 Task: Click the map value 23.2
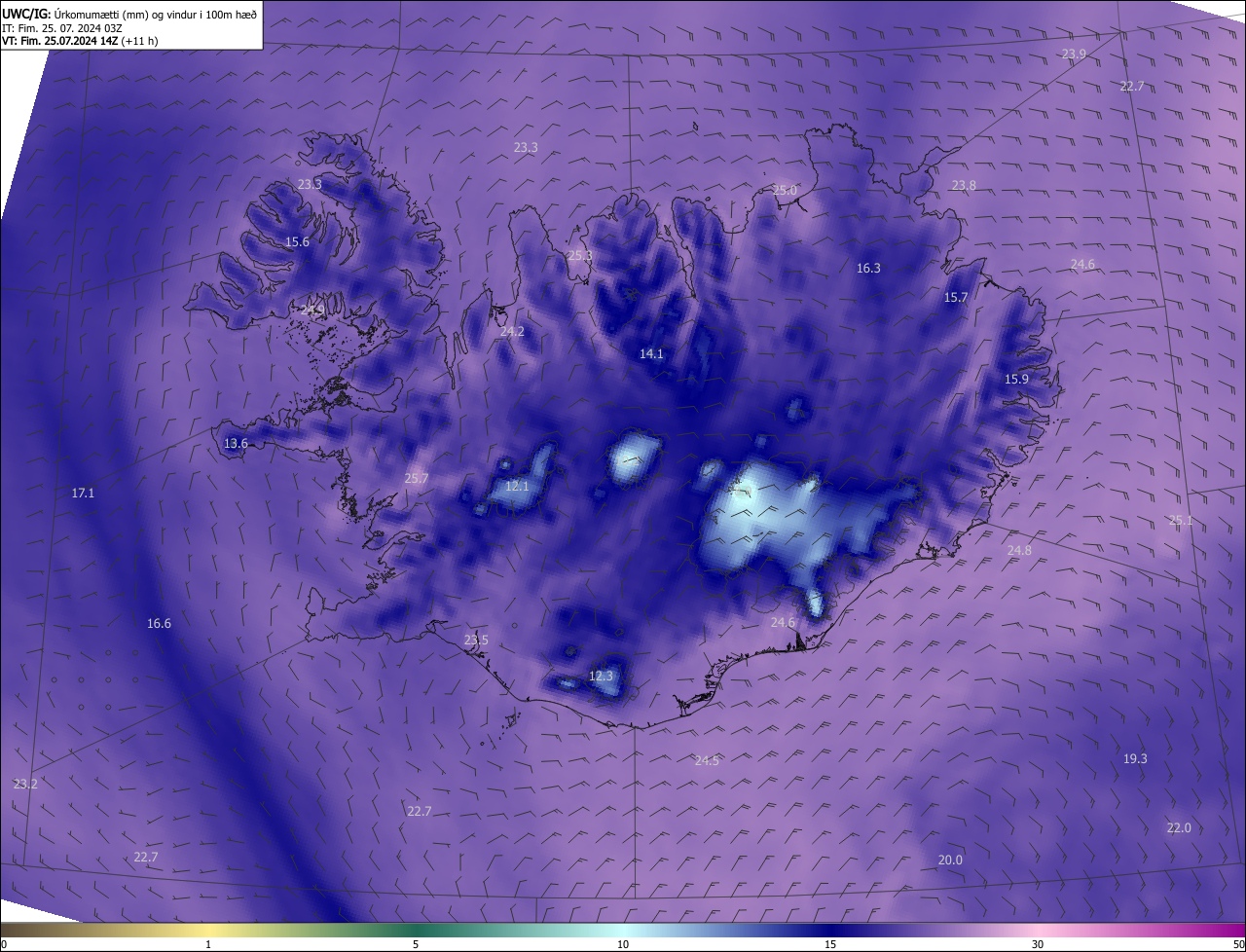point(25,785)
